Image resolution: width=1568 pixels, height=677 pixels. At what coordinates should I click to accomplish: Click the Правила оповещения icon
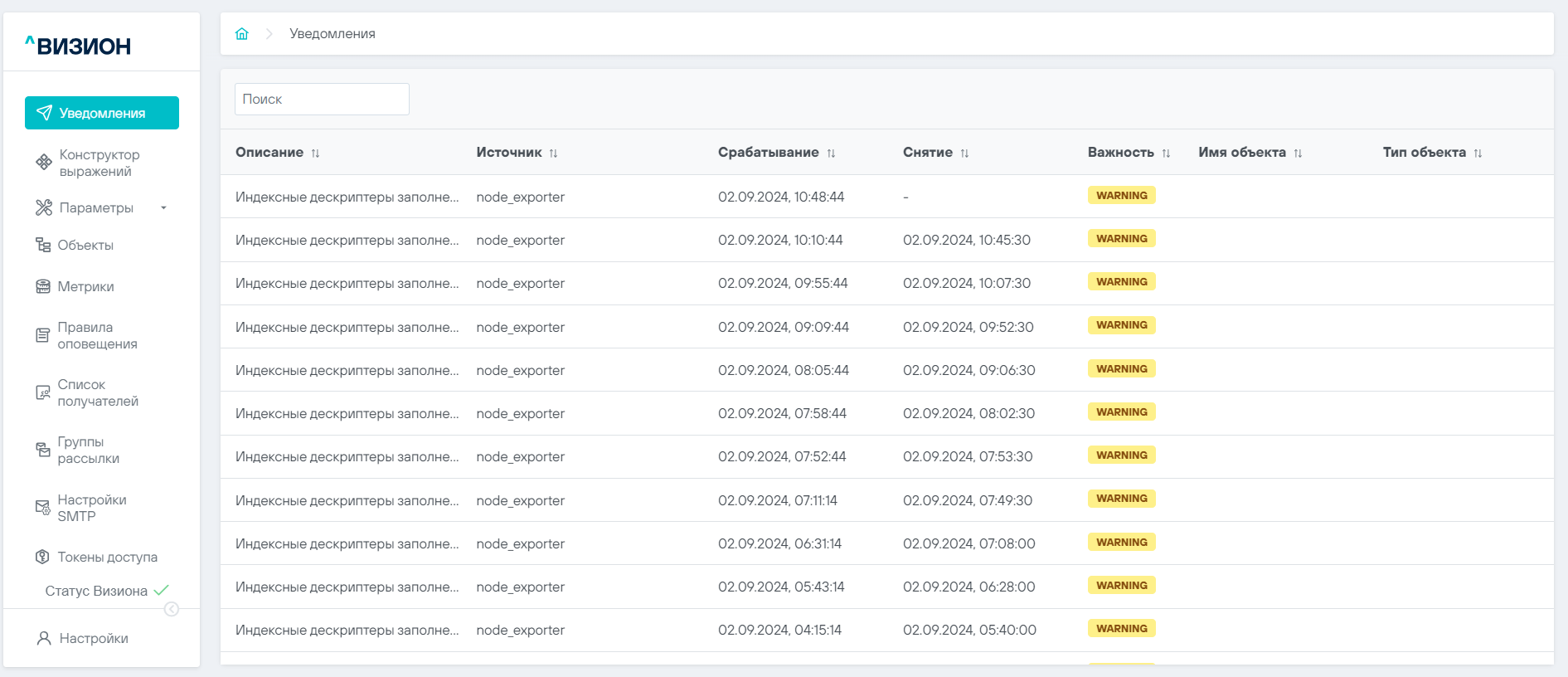[43, 335]
